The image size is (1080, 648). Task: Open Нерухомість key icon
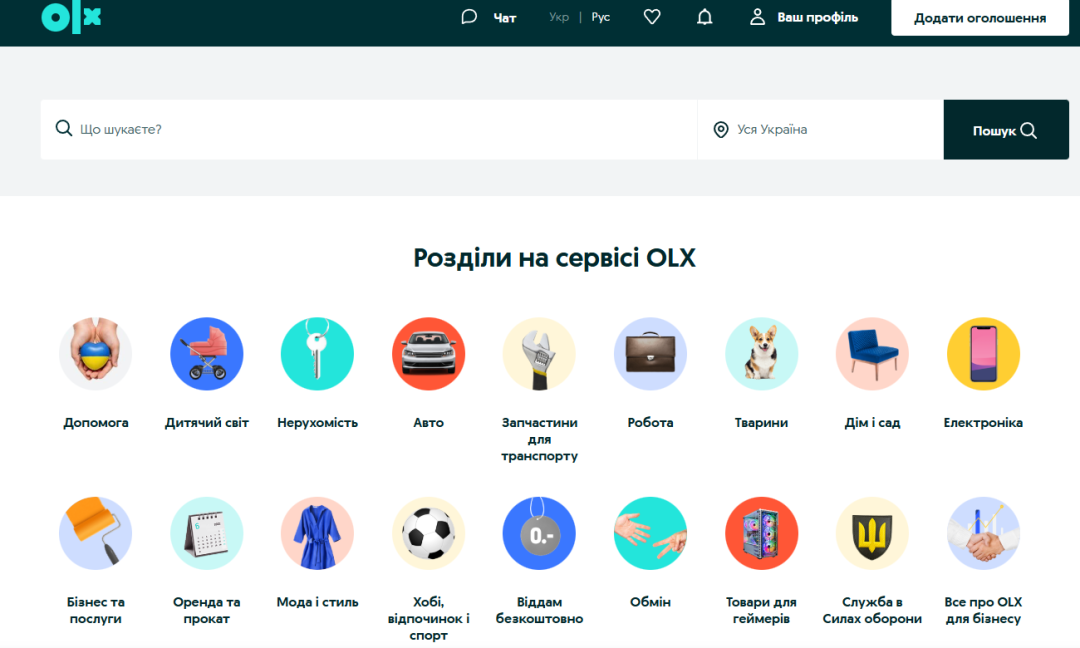pos(318,354)
